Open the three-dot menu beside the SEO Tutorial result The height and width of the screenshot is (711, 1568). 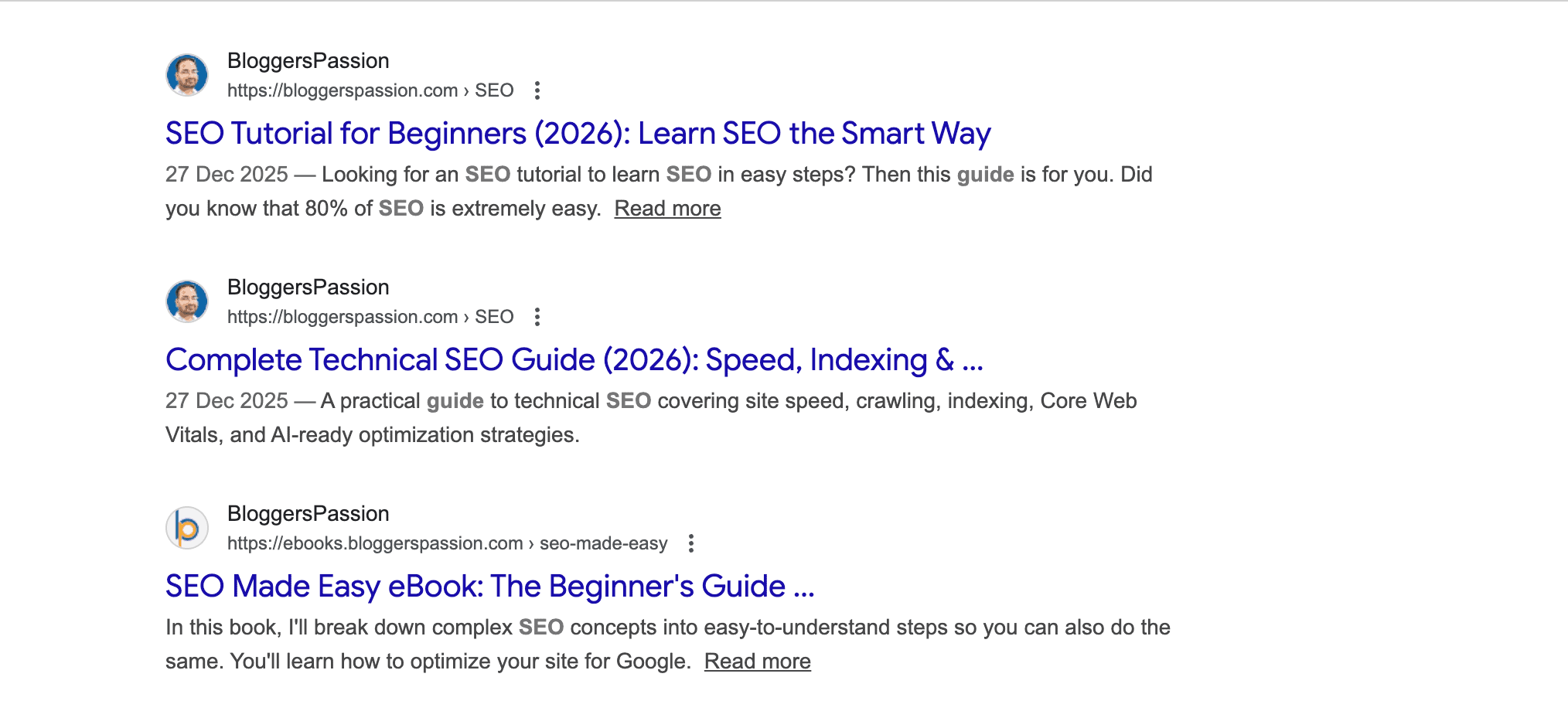pyautogui.click(x=537, y=90)
